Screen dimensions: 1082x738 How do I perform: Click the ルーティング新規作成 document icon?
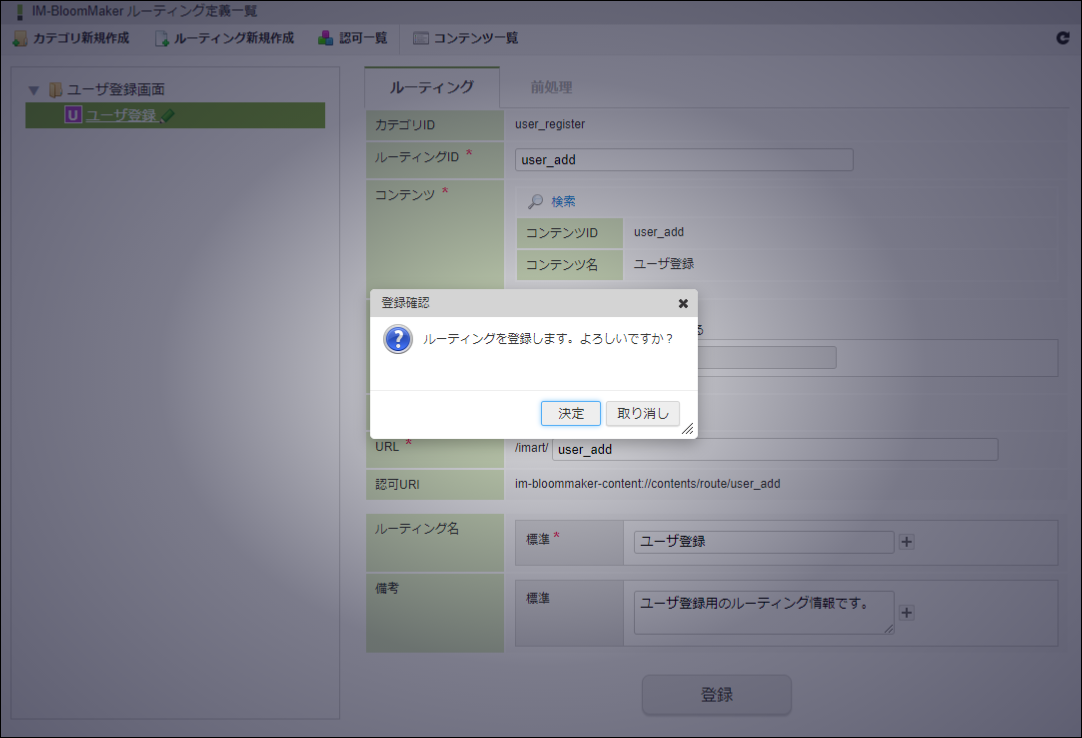161,39
